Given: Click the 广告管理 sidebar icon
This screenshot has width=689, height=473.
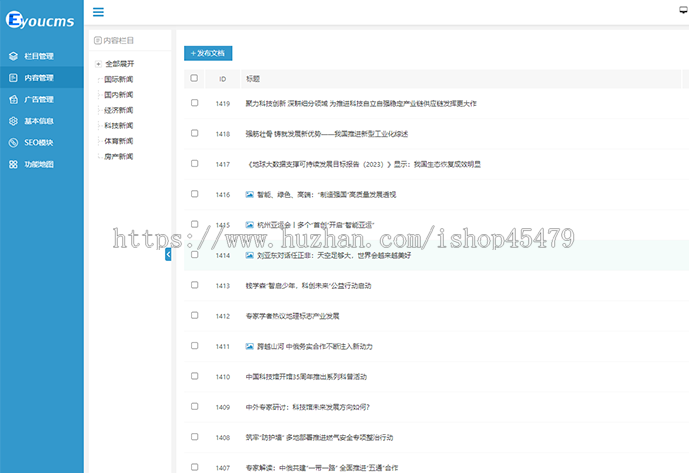Looking at the screenshot, I should tap(13, 99).
